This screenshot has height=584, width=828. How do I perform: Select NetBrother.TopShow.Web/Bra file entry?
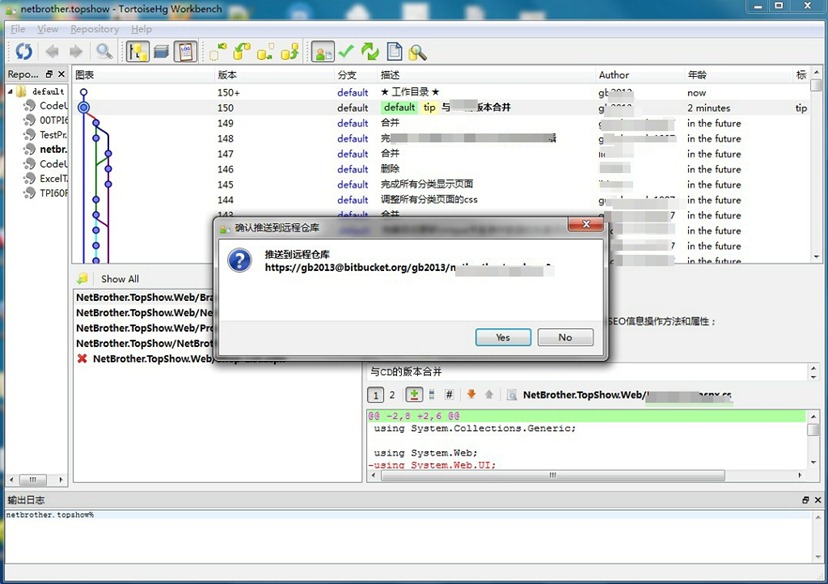[144, 297]
